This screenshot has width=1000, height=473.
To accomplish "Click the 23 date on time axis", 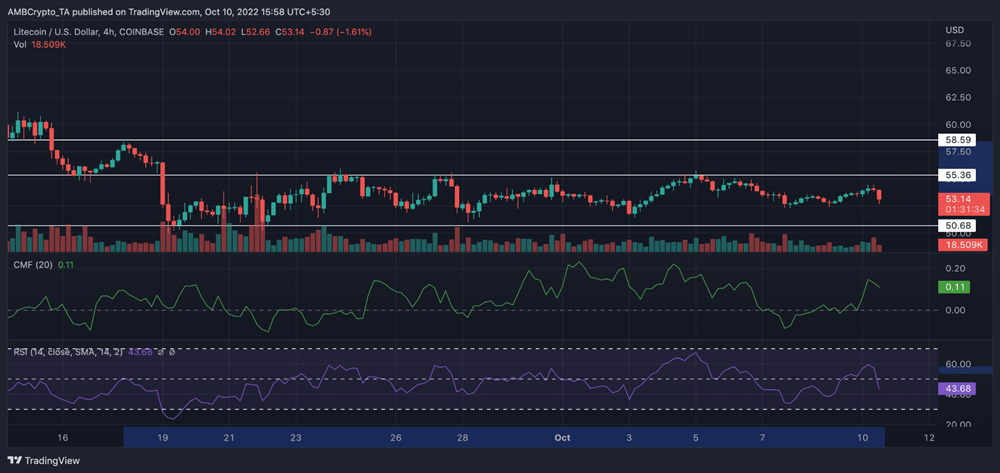I will point(295,437).
